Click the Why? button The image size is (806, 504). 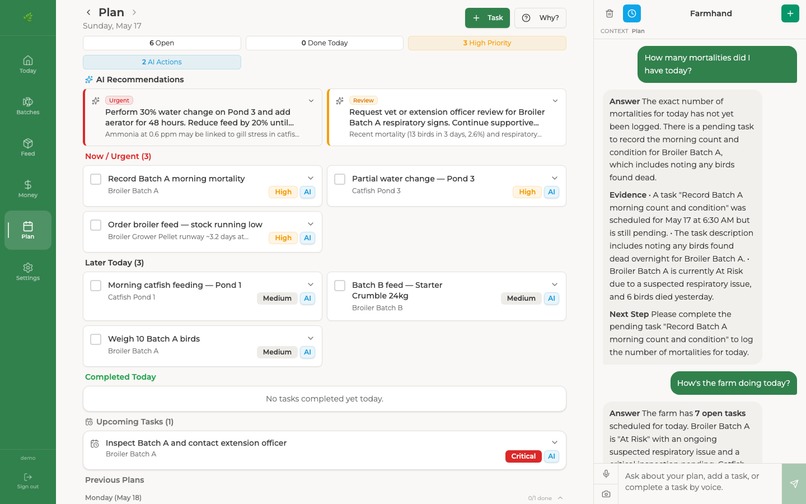coord(540,18)
